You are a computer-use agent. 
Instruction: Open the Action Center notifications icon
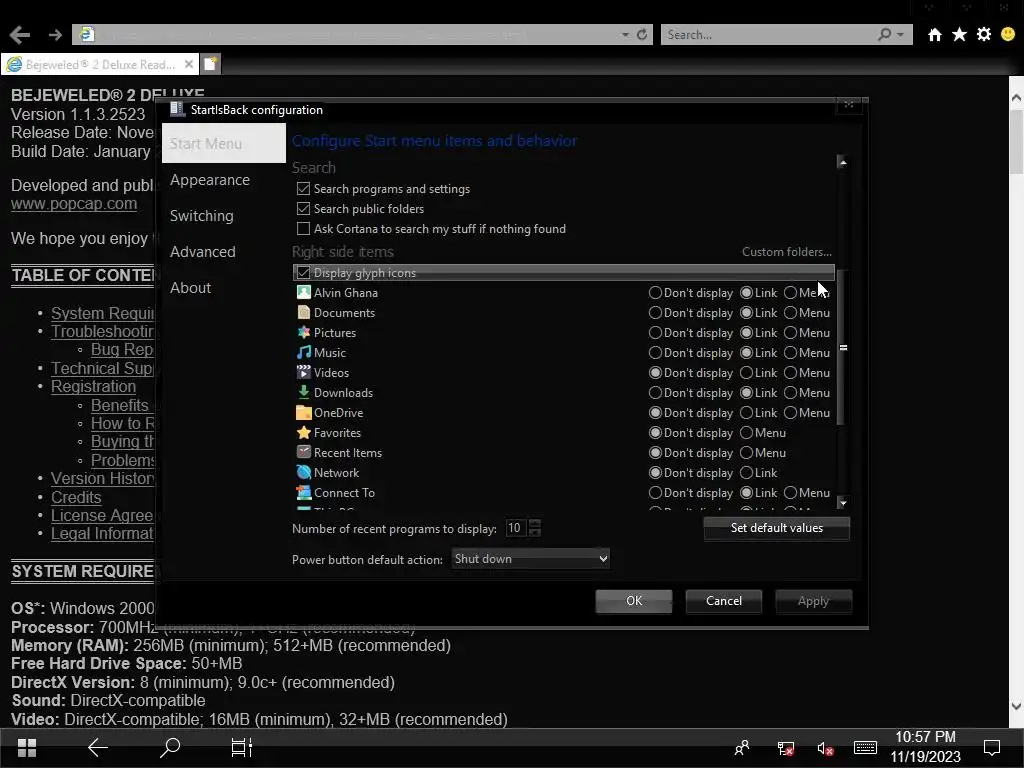click(x=992, y=748)
